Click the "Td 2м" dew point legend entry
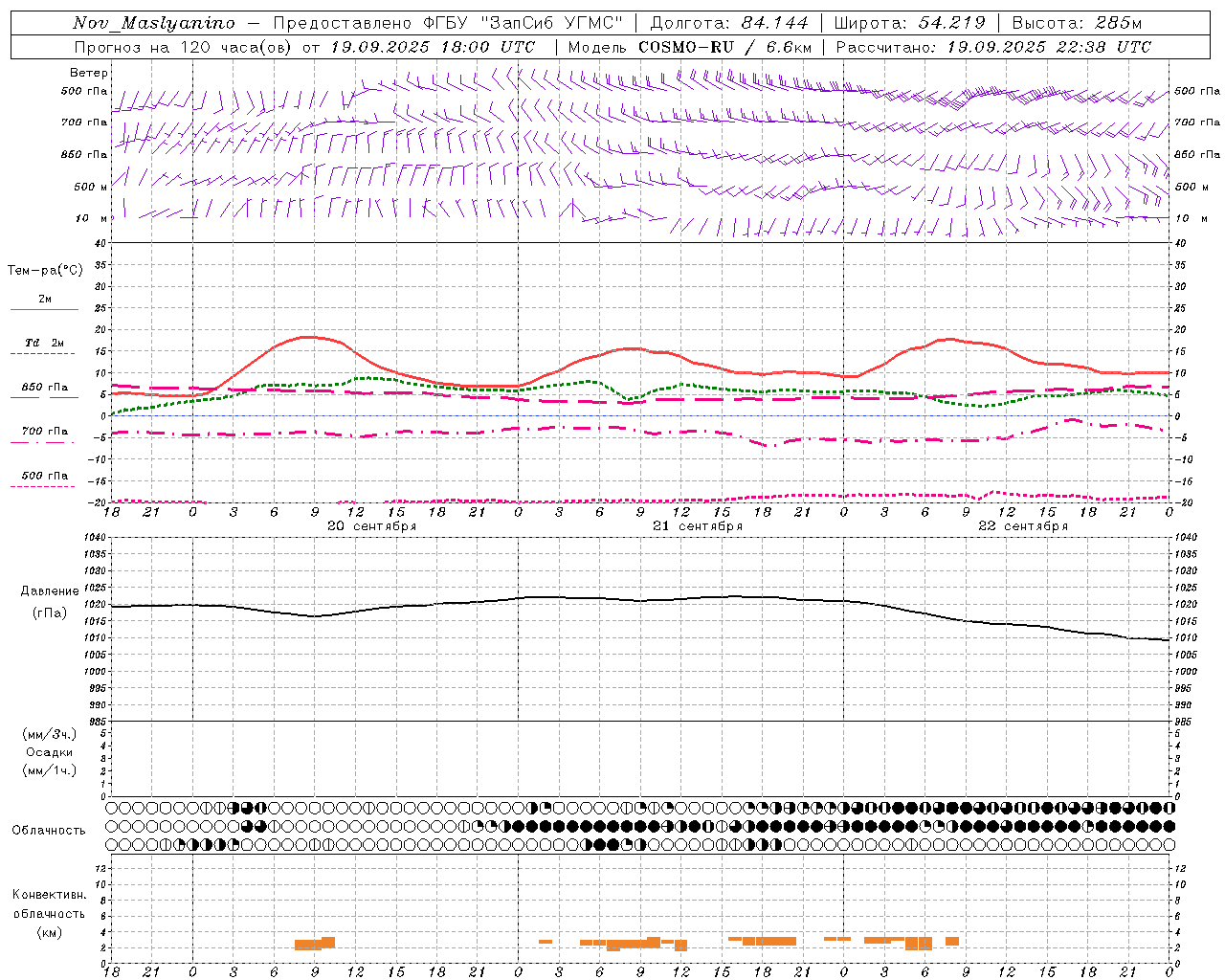Viewport: 1225px width, 980px height. (45, 343)
